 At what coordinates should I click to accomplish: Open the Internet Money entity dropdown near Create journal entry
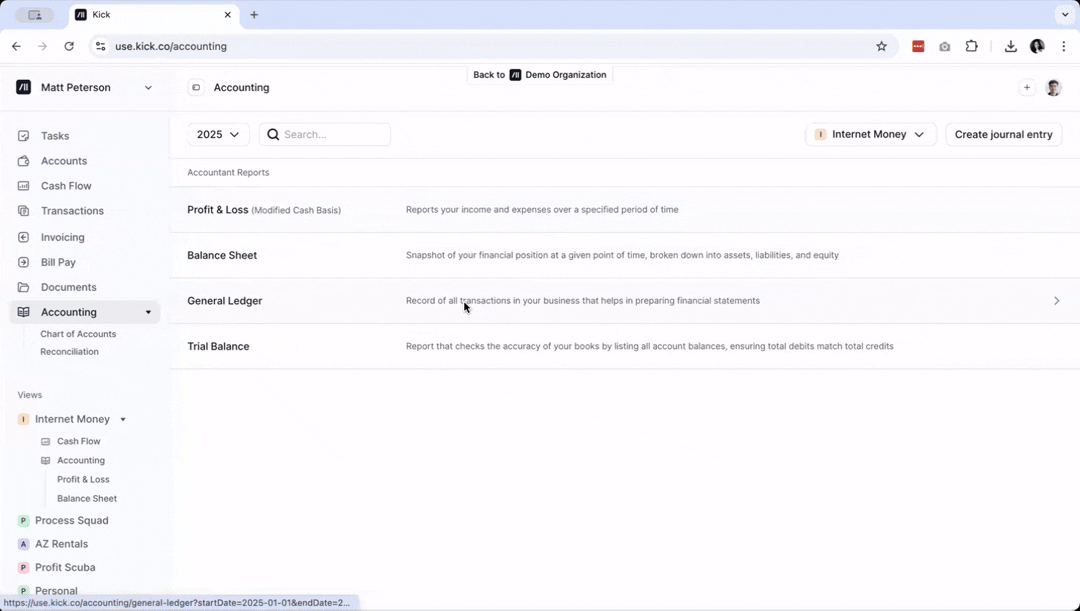click(870, 134)
